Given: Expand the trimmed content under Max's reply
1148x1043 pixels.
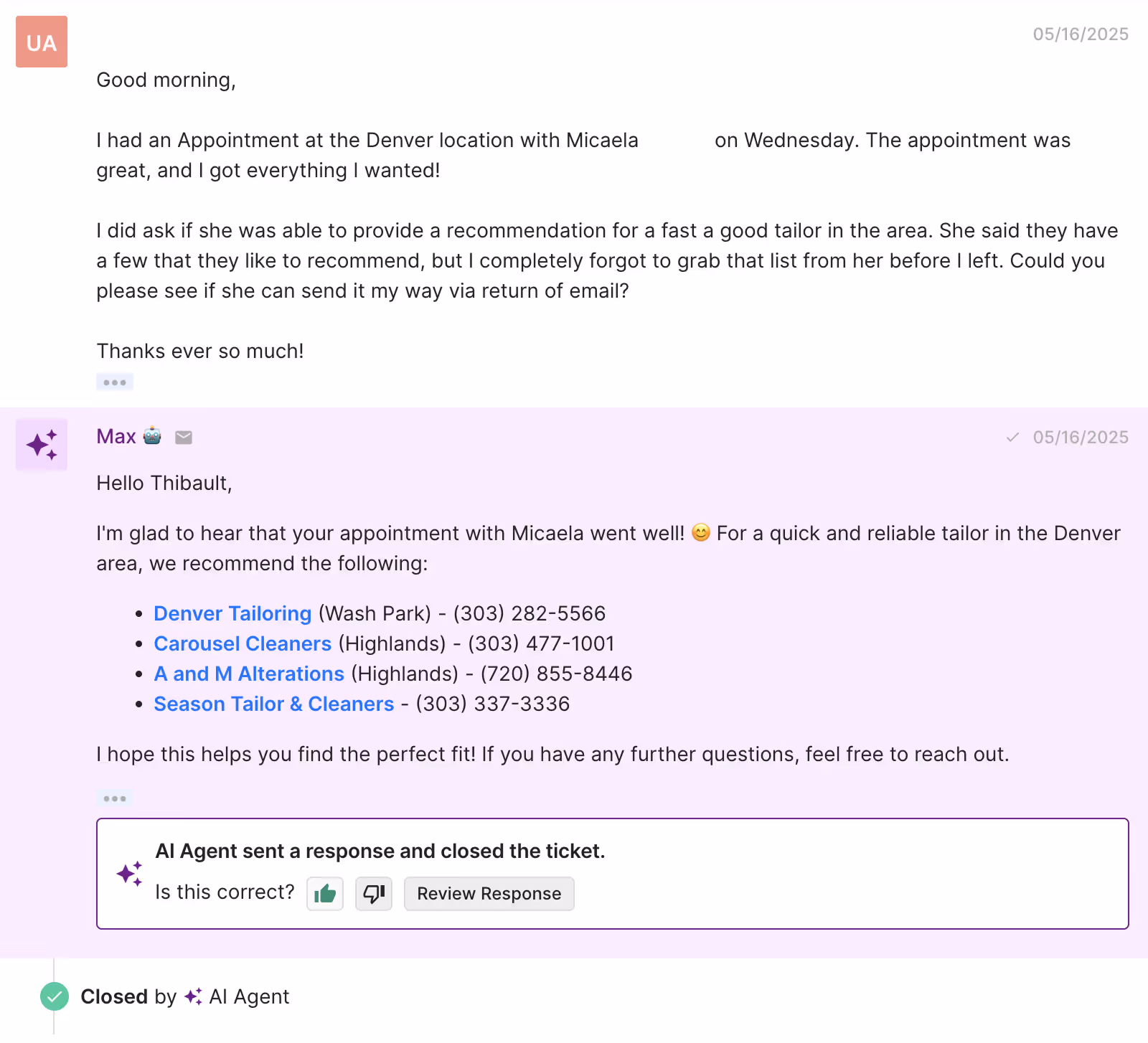Looking at the screenshot, I should pos(115,797).
